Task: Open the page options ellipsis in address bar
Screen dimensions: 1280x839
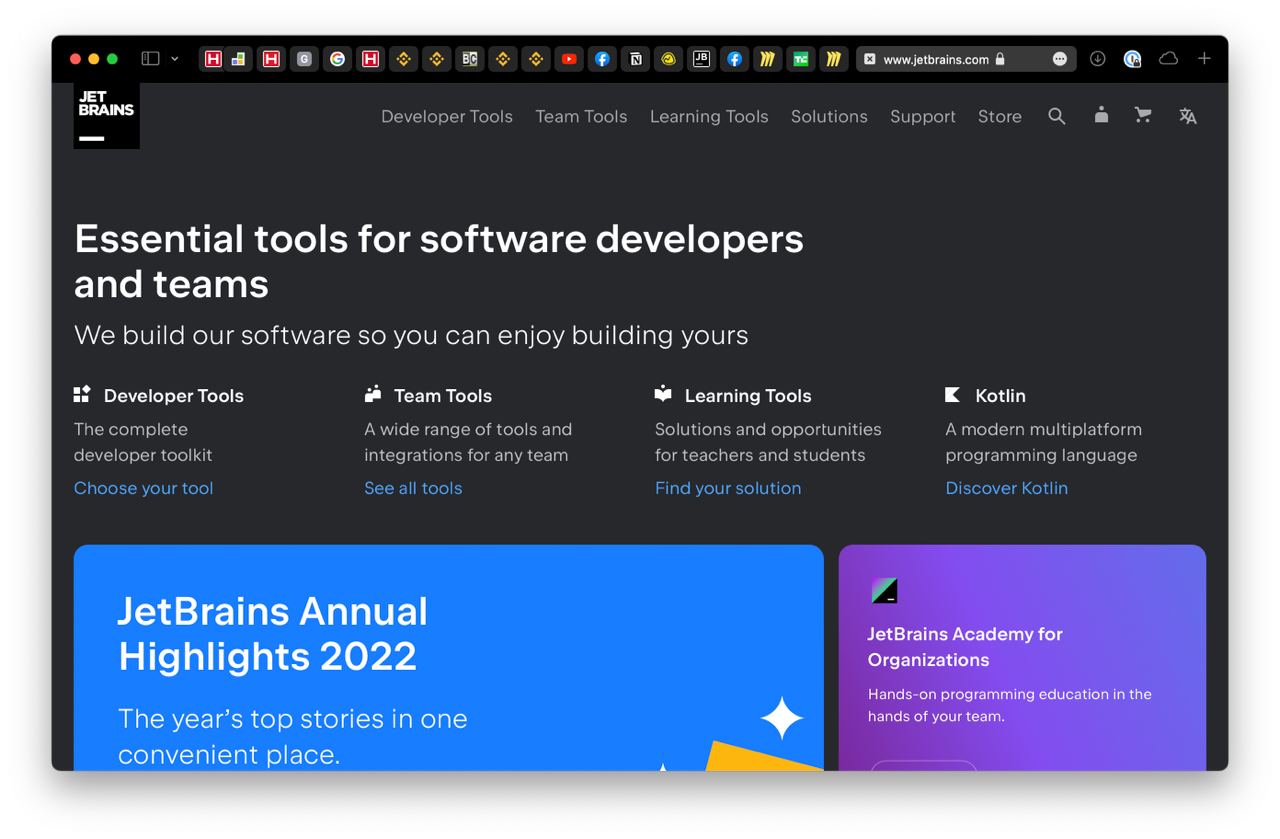Action: pyautogui.click(x=1060, y=59)
